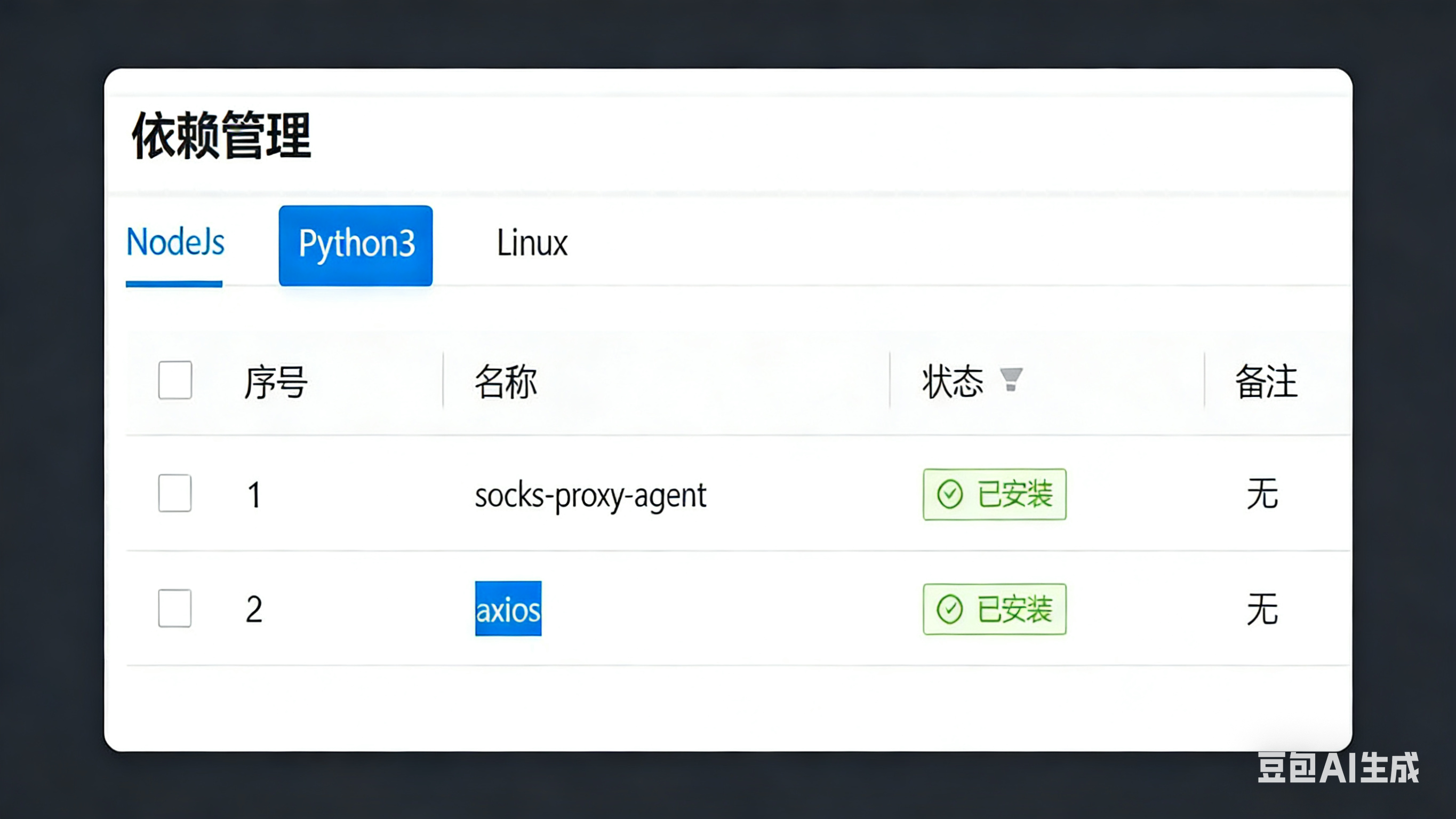1456x819 pixels.
Task: Click the highlighted axios dependency name
Action: (508, 609)
